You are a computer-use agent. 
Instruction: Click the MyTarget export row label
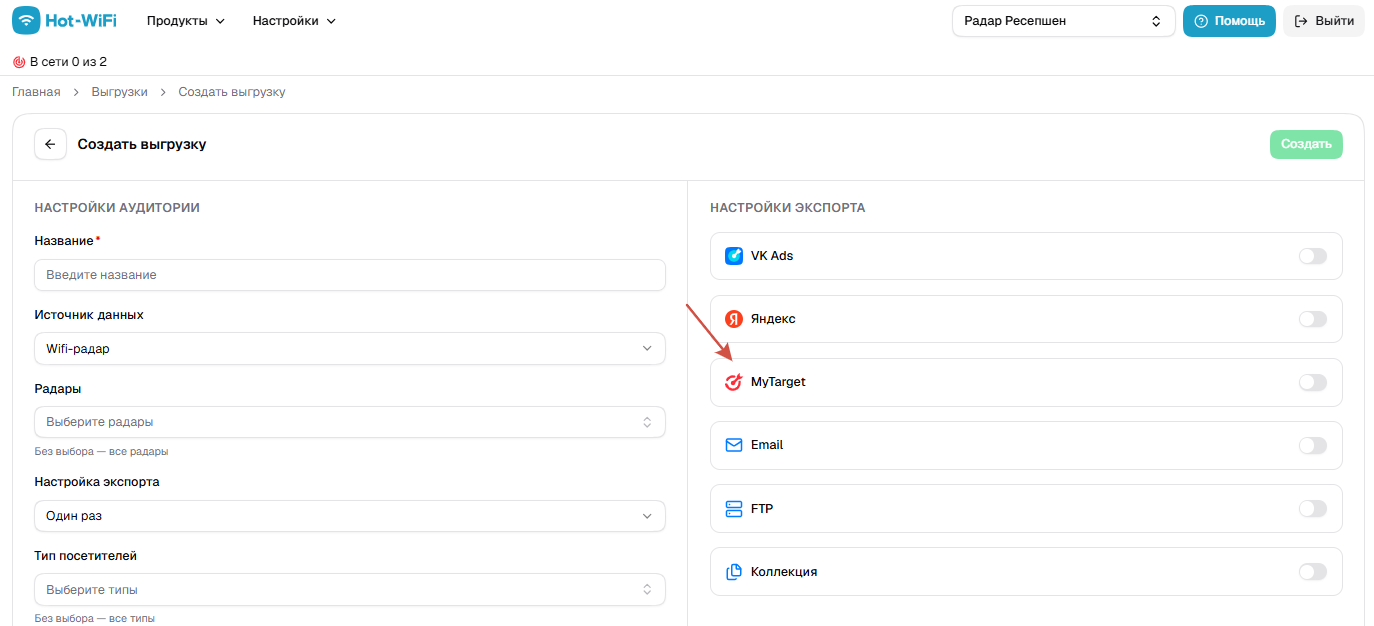(x=778, y=382)
